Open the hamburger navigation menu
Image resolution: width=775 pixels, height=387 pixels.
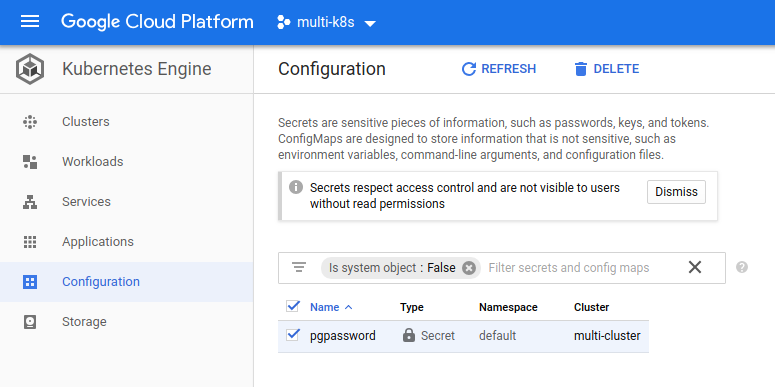(x=30, y=22)
